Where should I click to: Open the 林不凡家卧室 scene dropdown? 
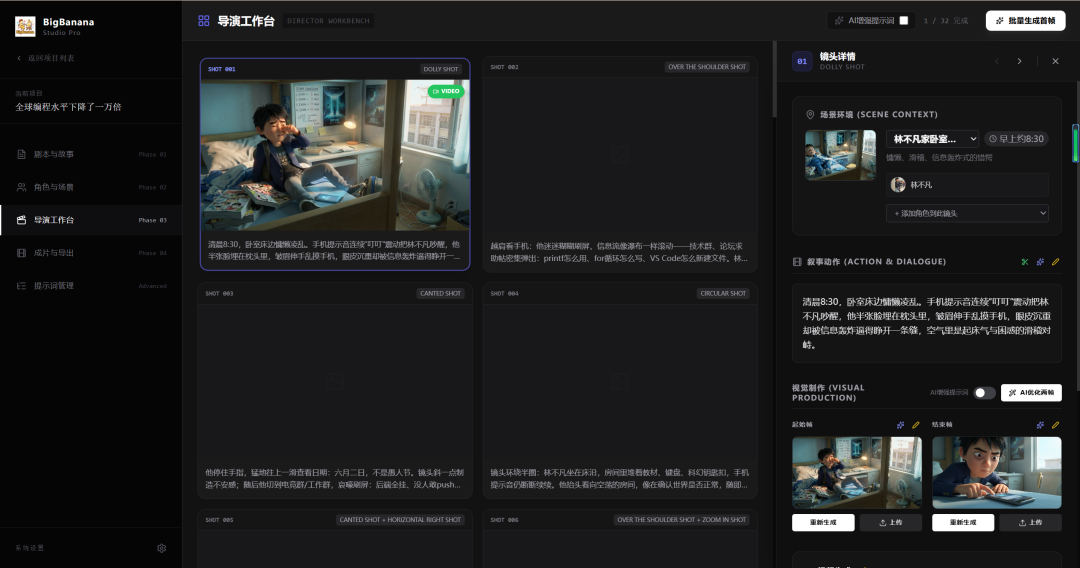point(932,139)
